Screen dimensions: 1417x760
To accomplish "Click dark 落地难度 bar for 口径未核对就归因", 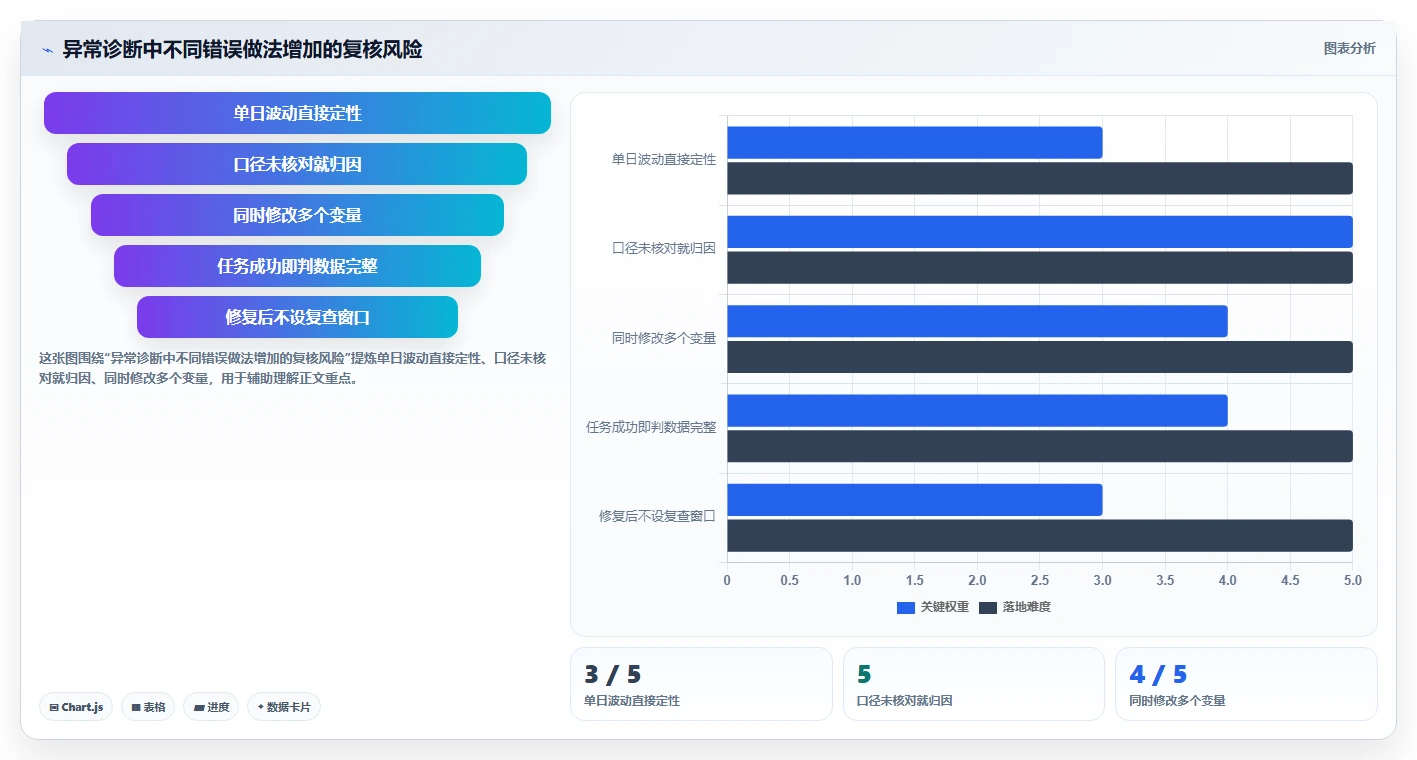I will (1040, 268).
